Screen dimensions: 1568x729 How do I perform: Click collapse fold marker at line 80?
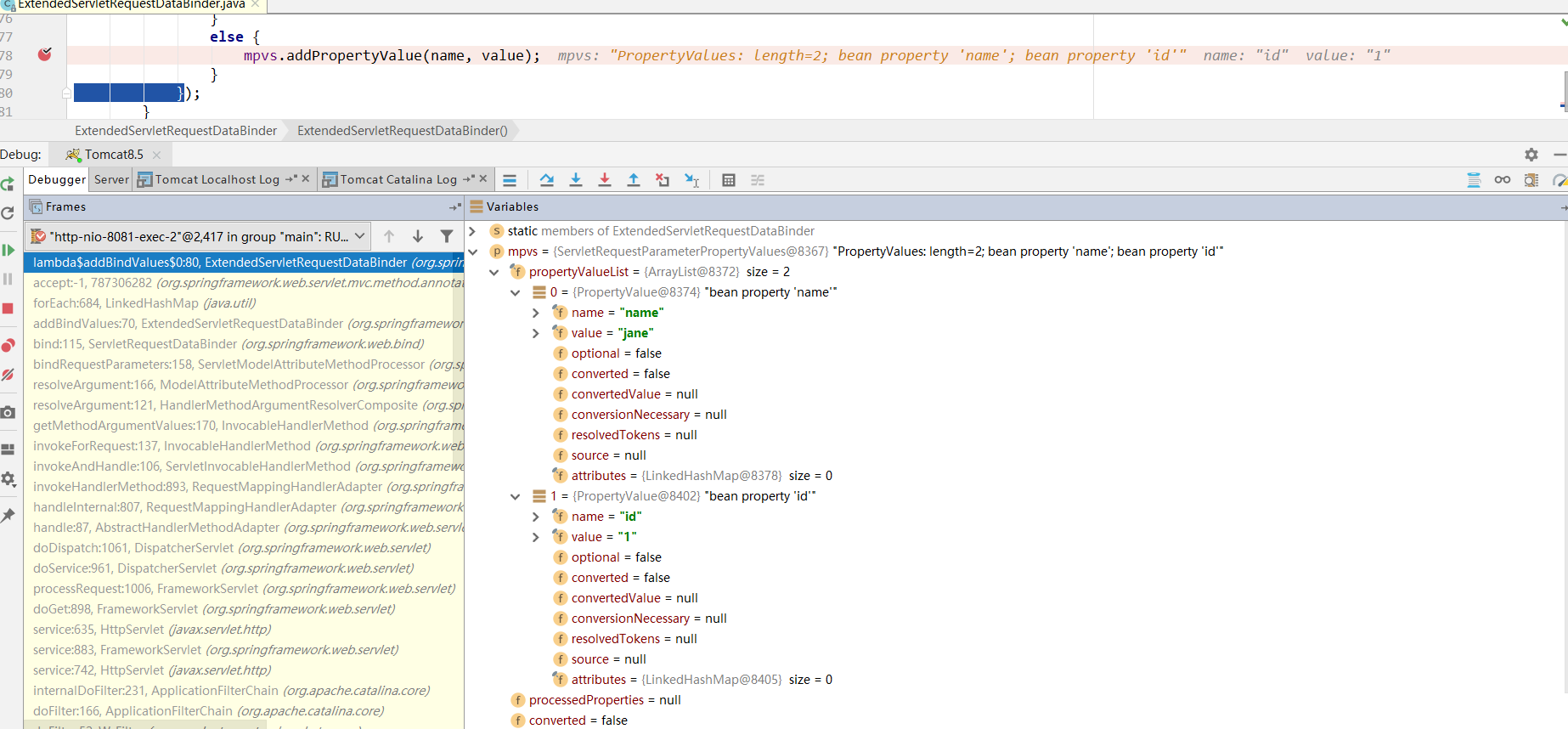pyautogui.click(x=66, y=93)
